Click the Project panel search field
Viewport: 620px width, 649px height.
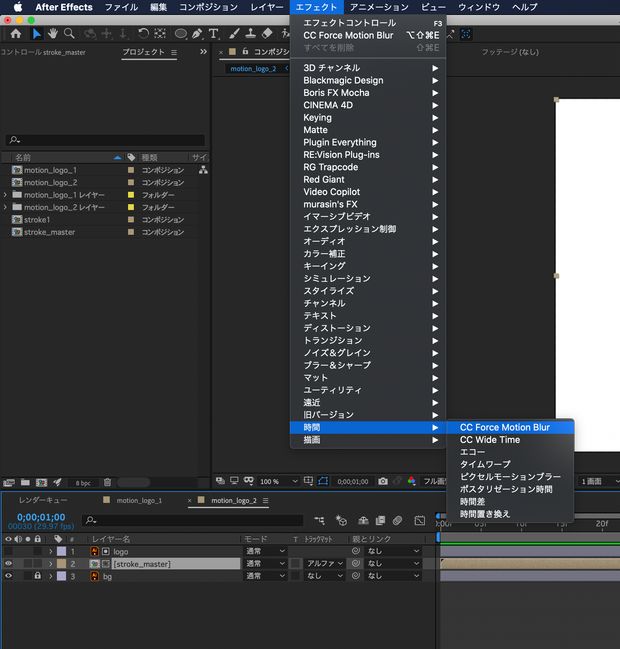click(105, 140)
